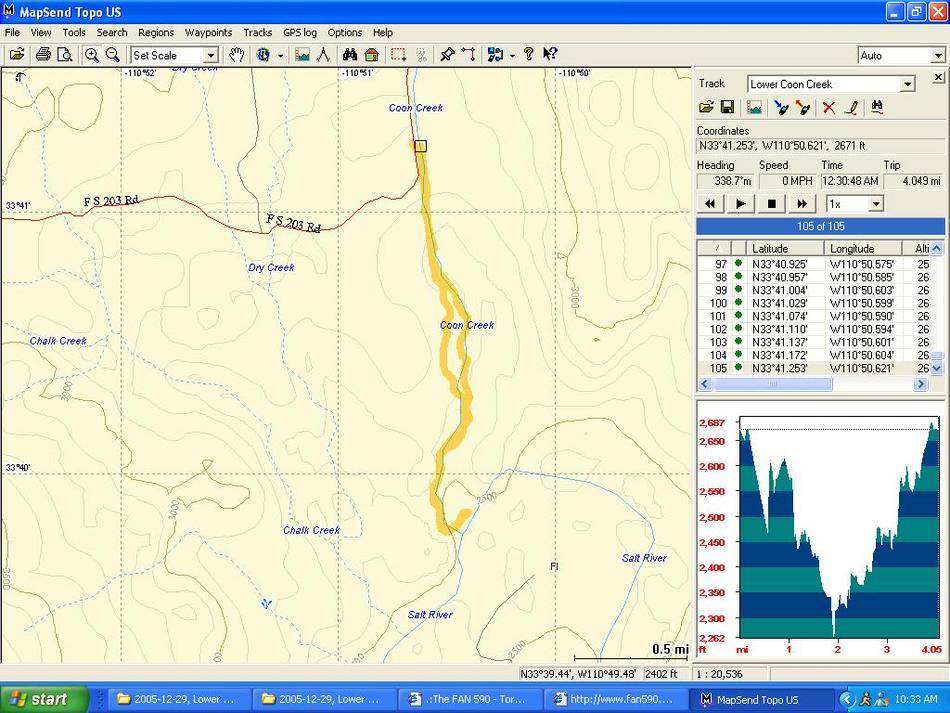950x713 pixels.
Task: Expand the GPS transfer dropdown arrow
Action: pos(512,56)
